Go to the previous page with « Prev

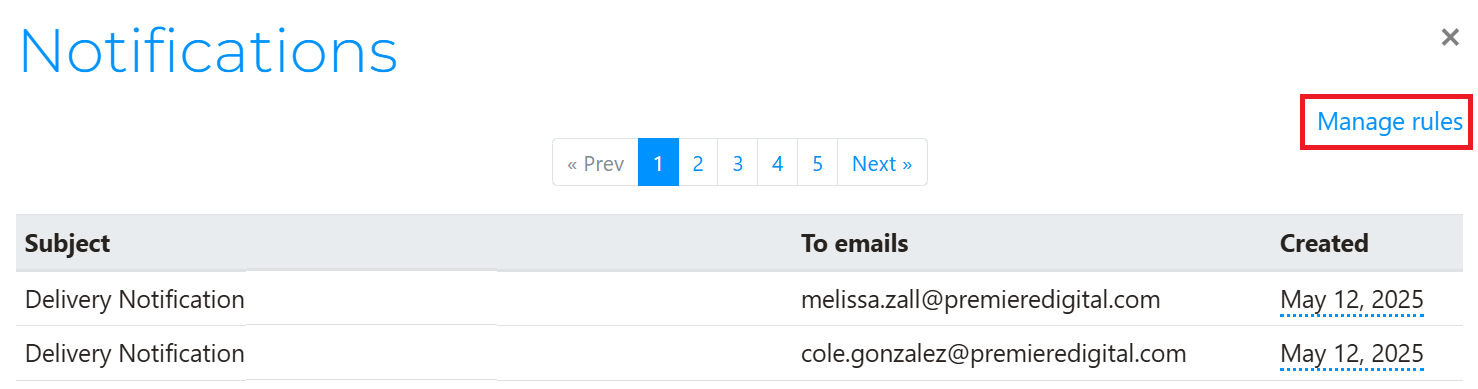click(x=596, y=163)
